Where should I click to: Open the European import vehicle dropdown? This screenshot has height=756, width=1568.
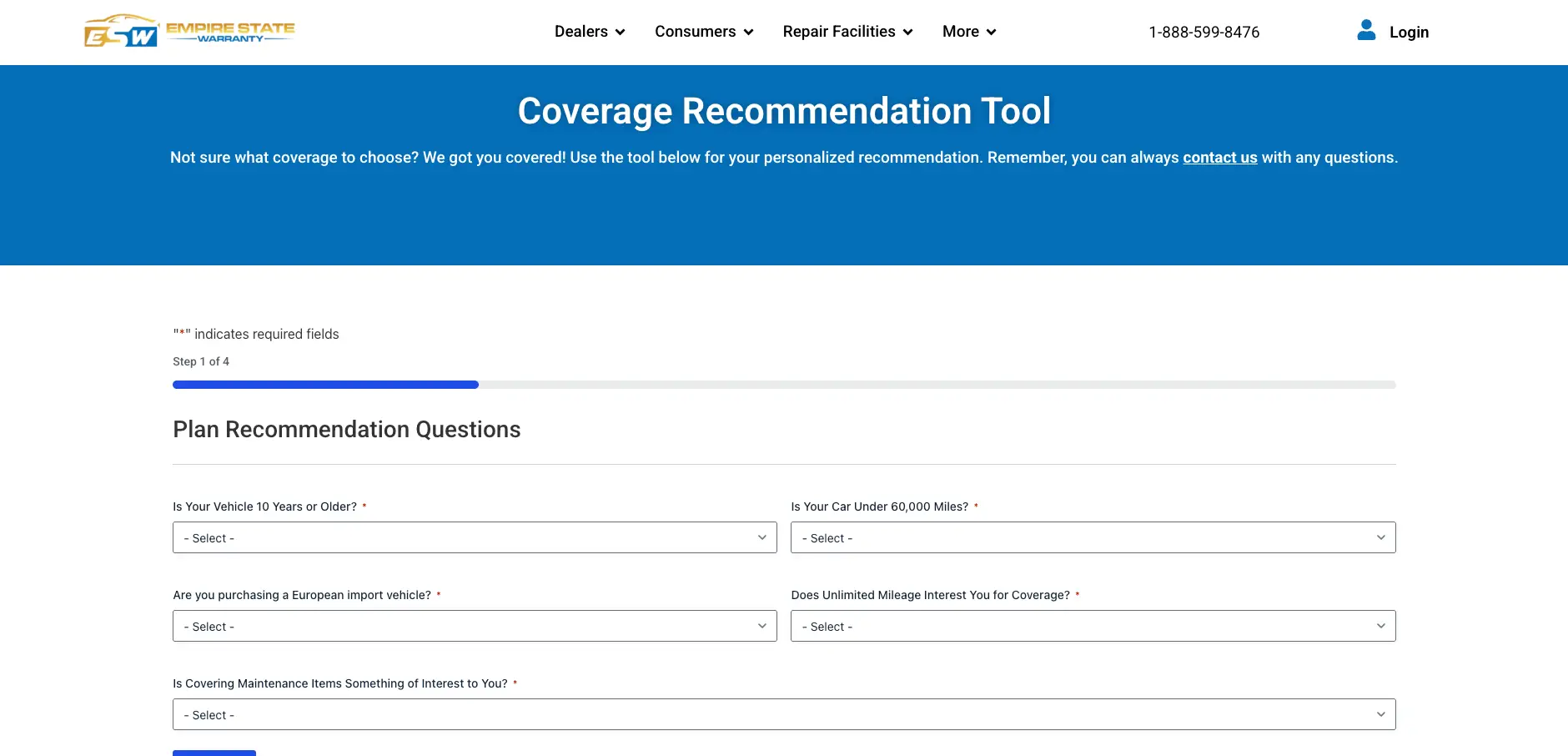475,626
